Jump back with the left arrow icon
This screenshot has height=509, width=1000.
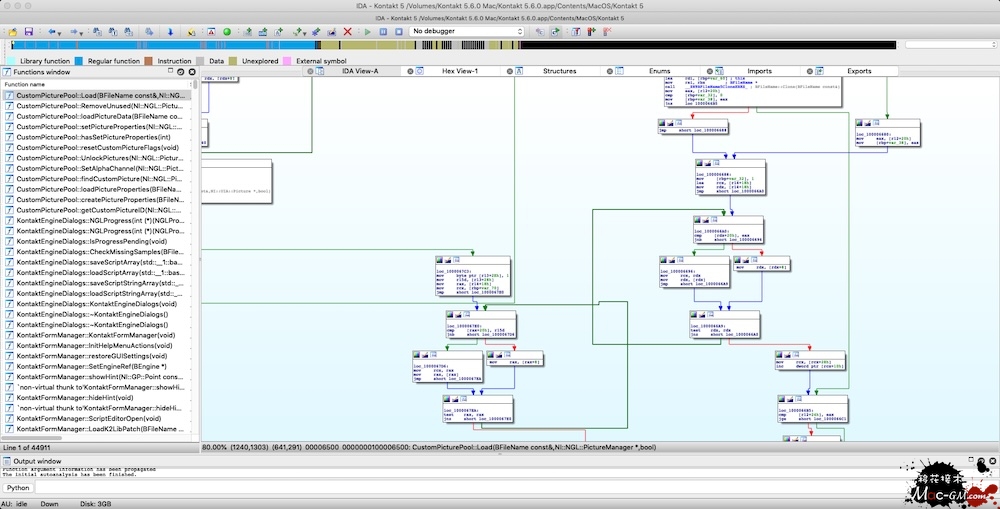click(52, 31)
